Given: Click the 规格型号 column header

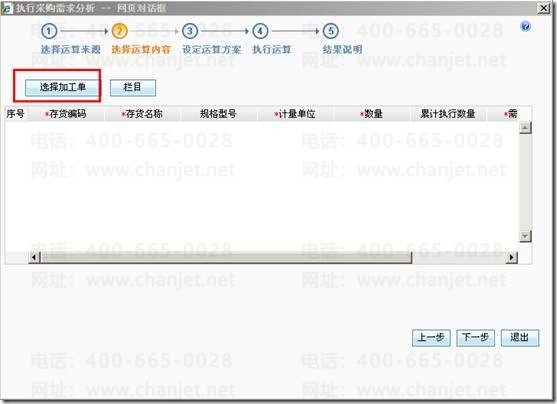Looking at the screenshot, I should (219, 114).
